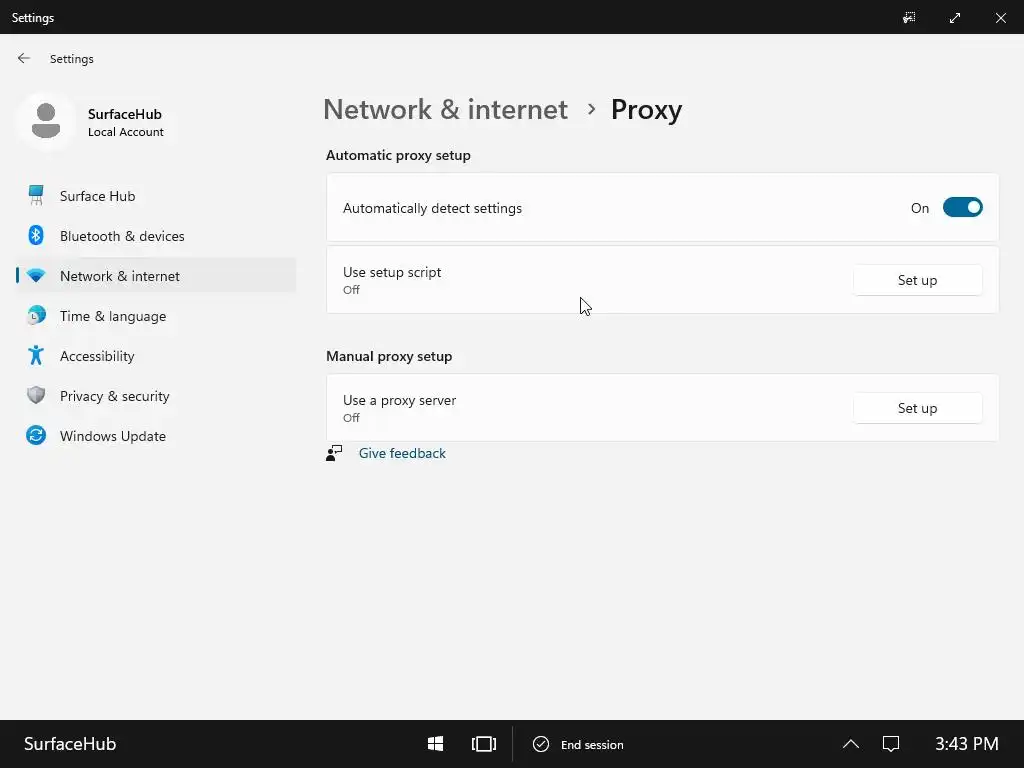Screen dimensions: 1024x768
Task: Open the notification center icon
Action: pos(891,744)
